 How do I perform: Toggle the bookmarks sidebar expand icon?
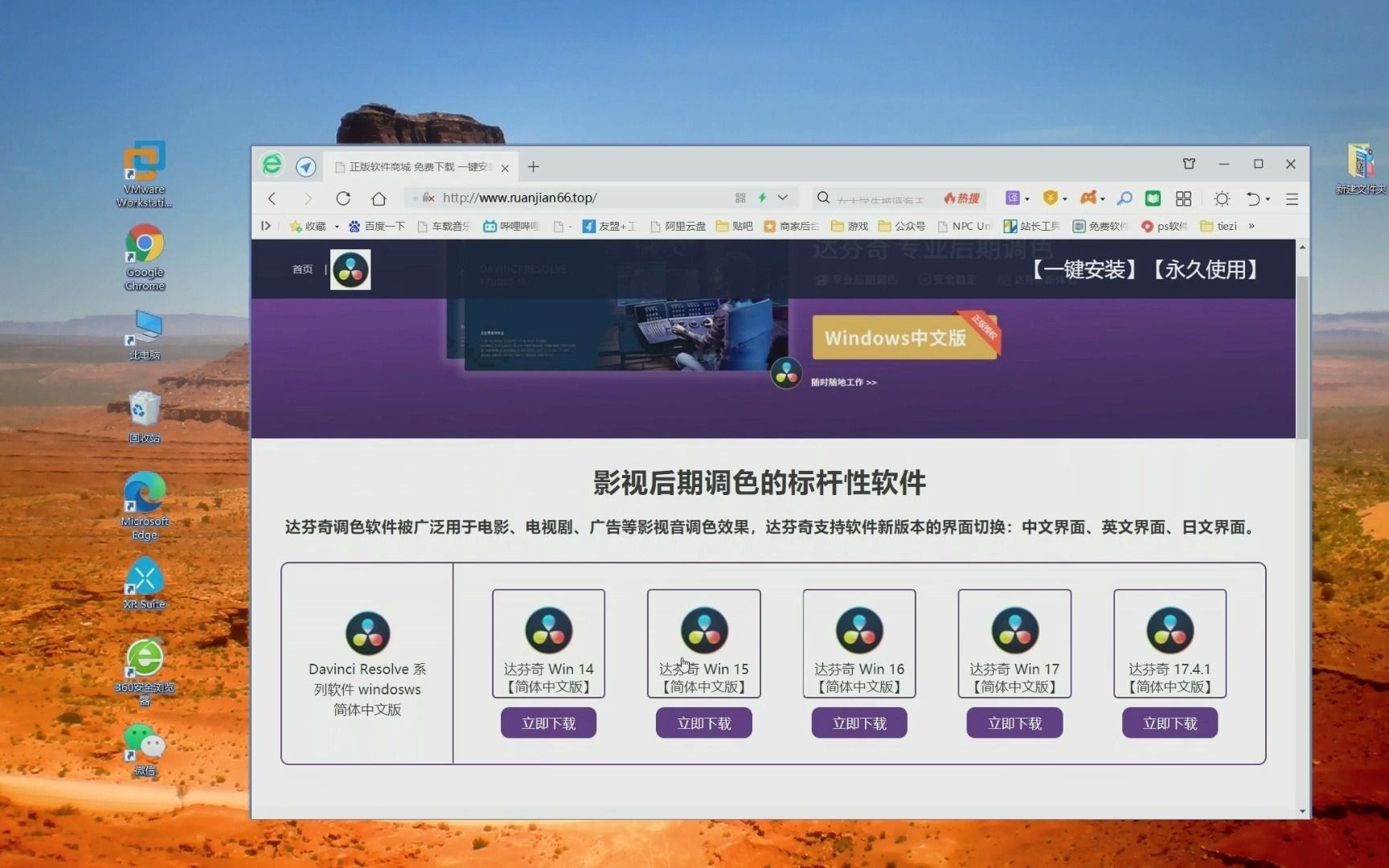tap(265, 226)
